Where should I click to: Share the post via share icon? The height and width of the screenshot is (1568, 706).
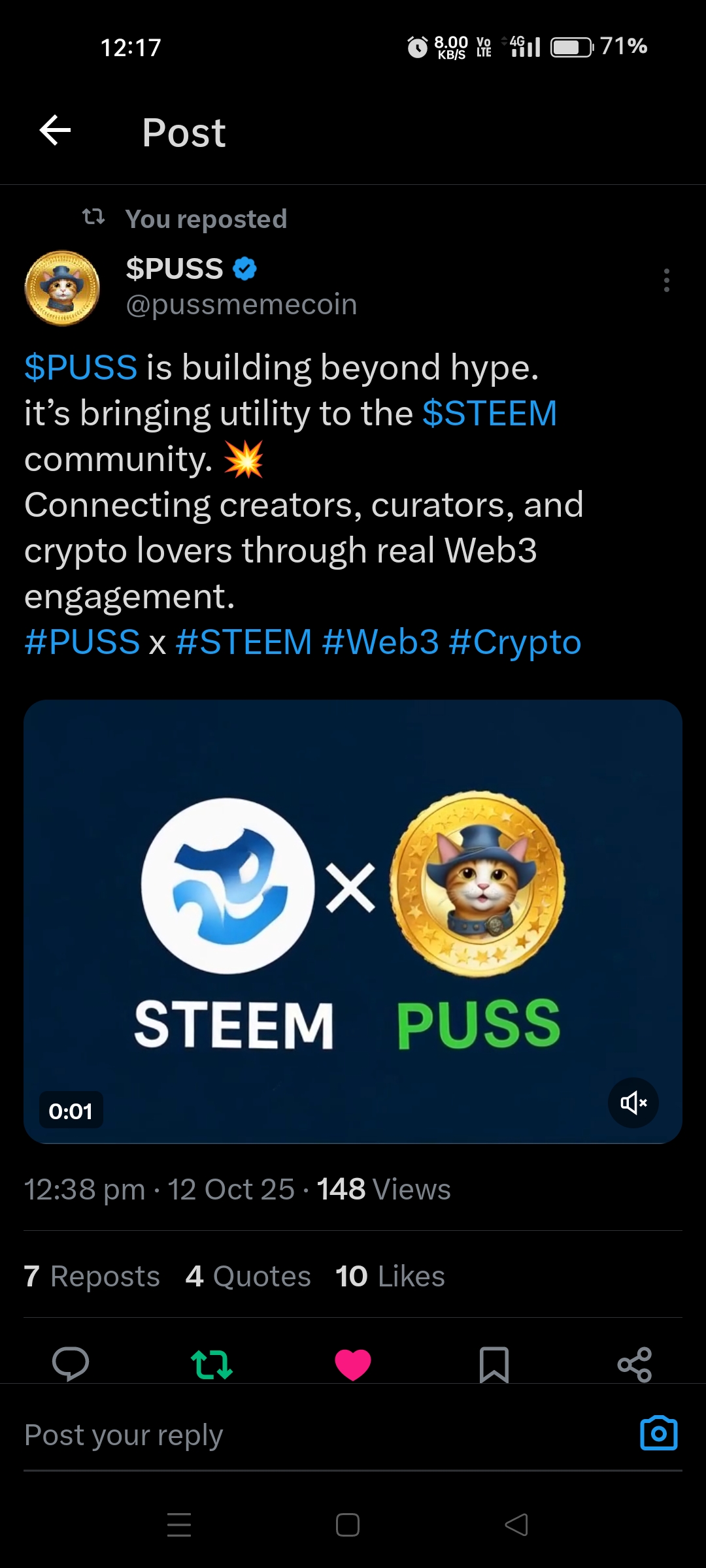[635, 1365]
